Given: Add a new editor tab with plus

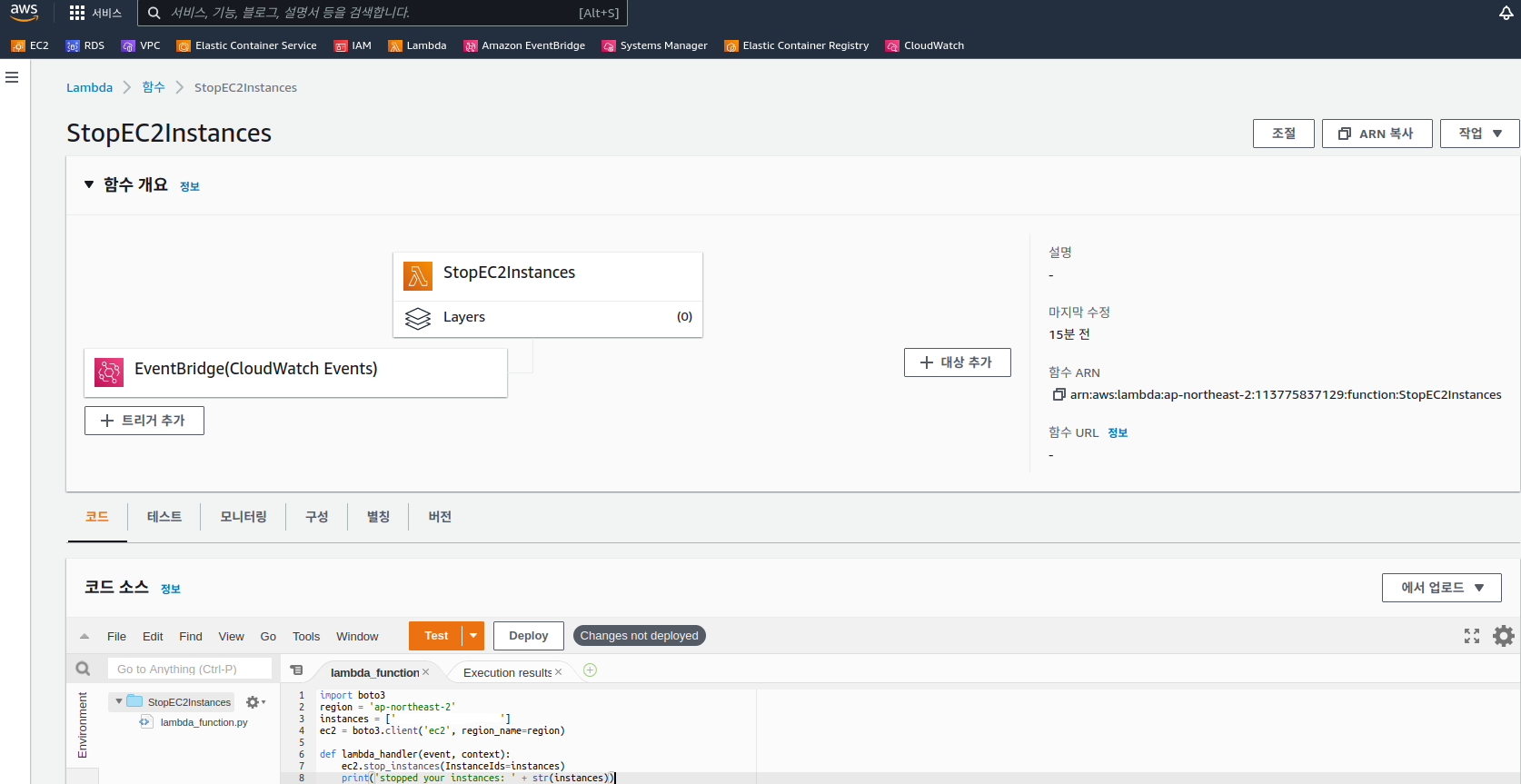Looking at the screenshot, I should pos(590,670).
